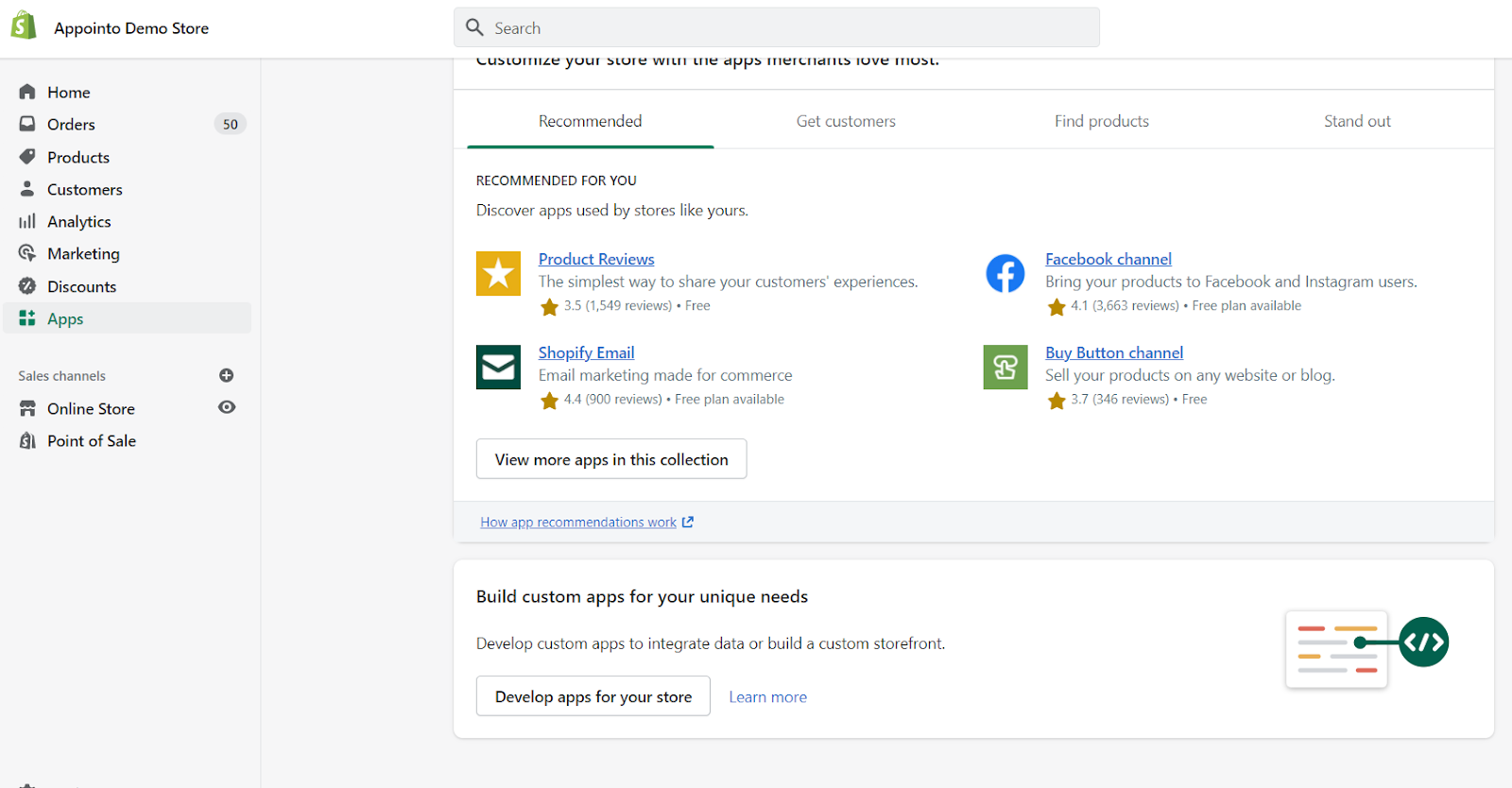Image resolution: width=1512 pixels, height=788 pixels.
Task: Switch to the Stand out tab
Action: [x=1357, y=121]
